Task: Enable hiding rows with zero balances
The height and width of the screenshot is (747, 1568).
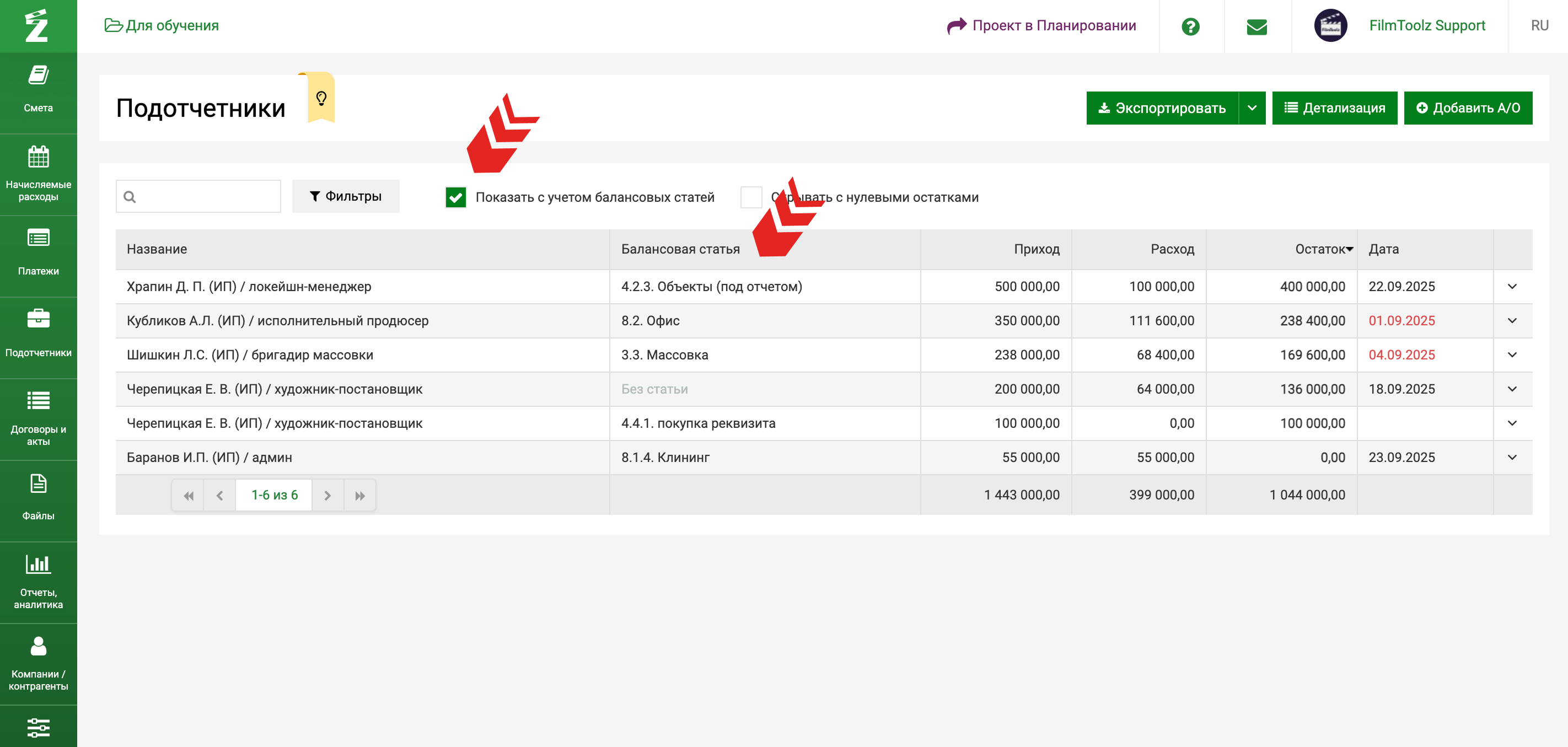Action: 750,197
